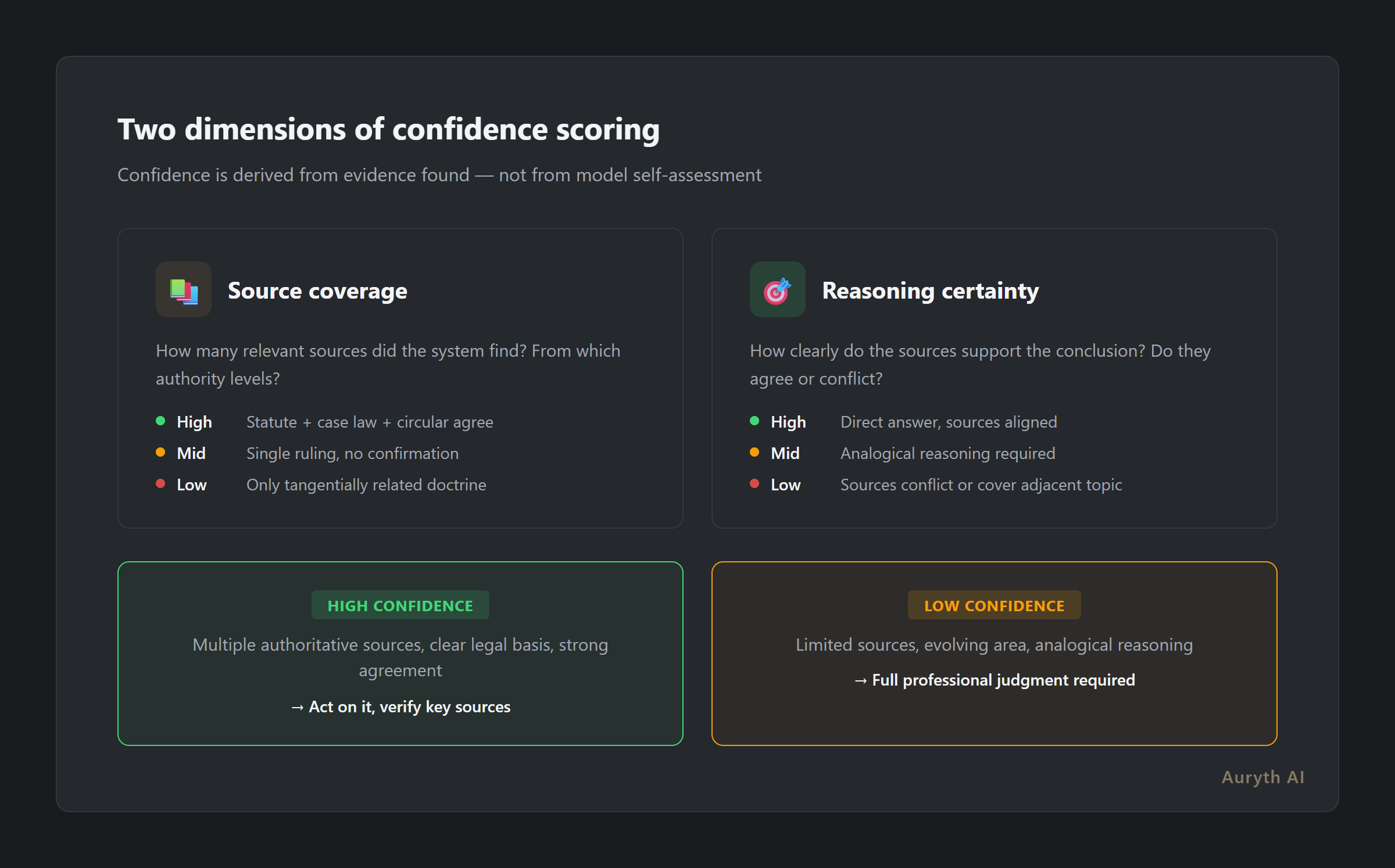Screen dimensions: 1395x868
Task: Click the orange Mid indicator under Reasoning certainty
Action: point(755,451)
